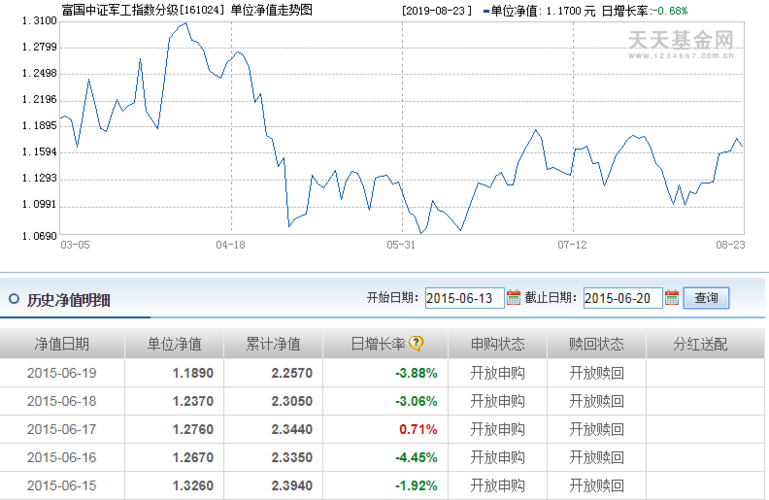
Task: Focus the 截止日期 field showing 2015-06-20
Action: [x=623, y=298]
